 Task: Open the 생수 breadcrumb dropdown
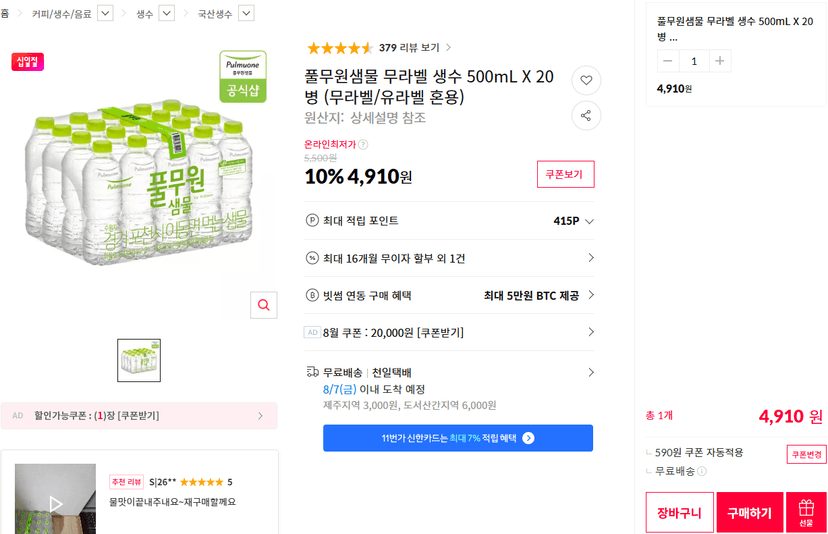point(167,13)
